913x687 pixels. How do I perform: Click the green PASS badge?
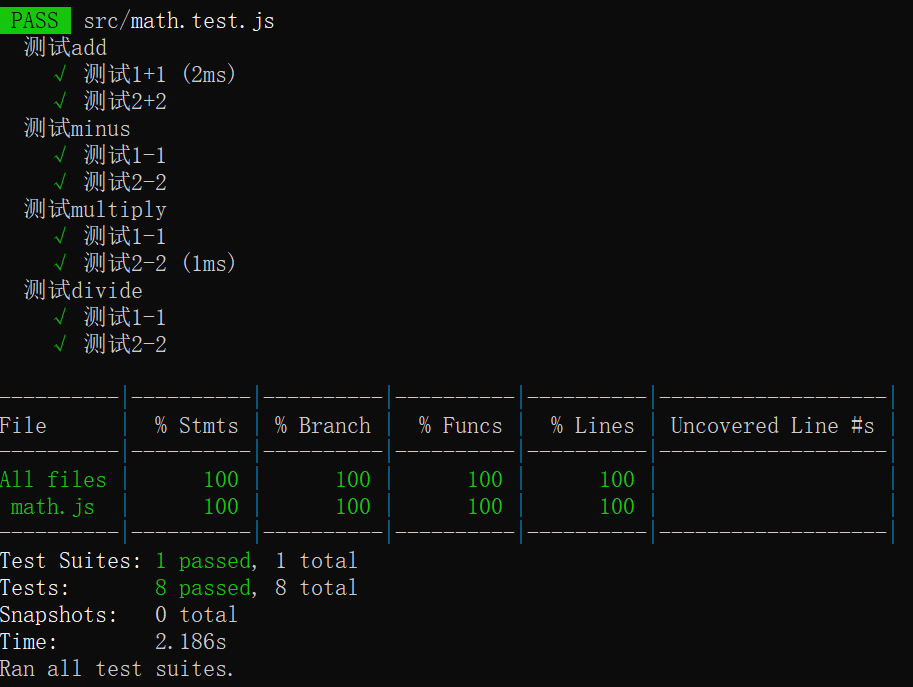pos(35,20)
